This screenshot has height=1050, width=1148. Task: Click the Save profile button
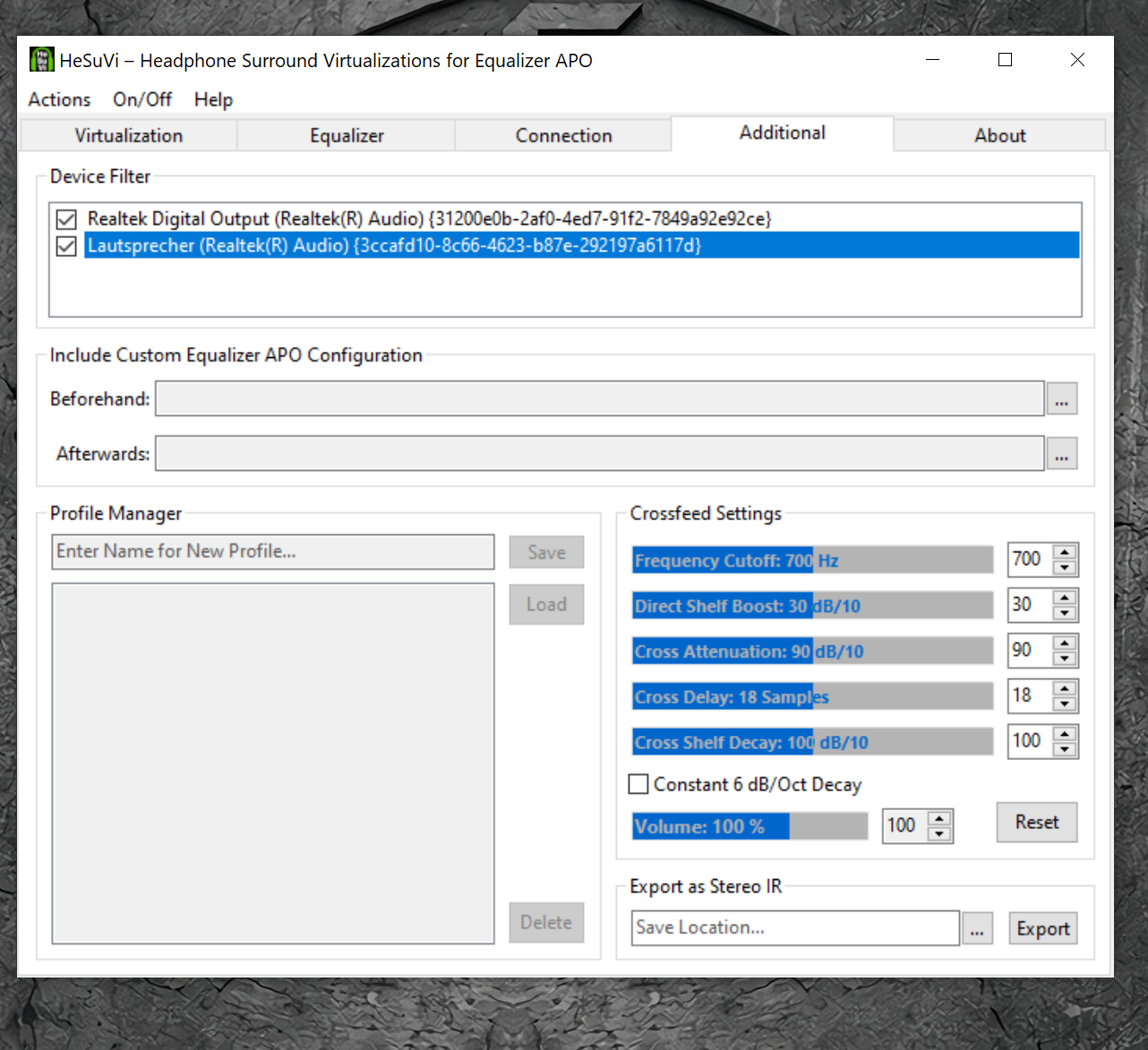click(x=546, y=552)
